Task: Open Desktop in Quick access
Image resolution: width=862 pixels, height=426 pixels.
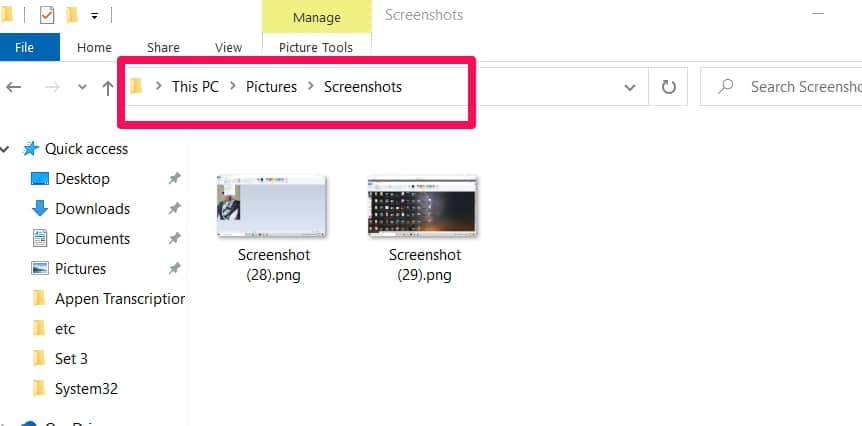Action: (82, 179)
